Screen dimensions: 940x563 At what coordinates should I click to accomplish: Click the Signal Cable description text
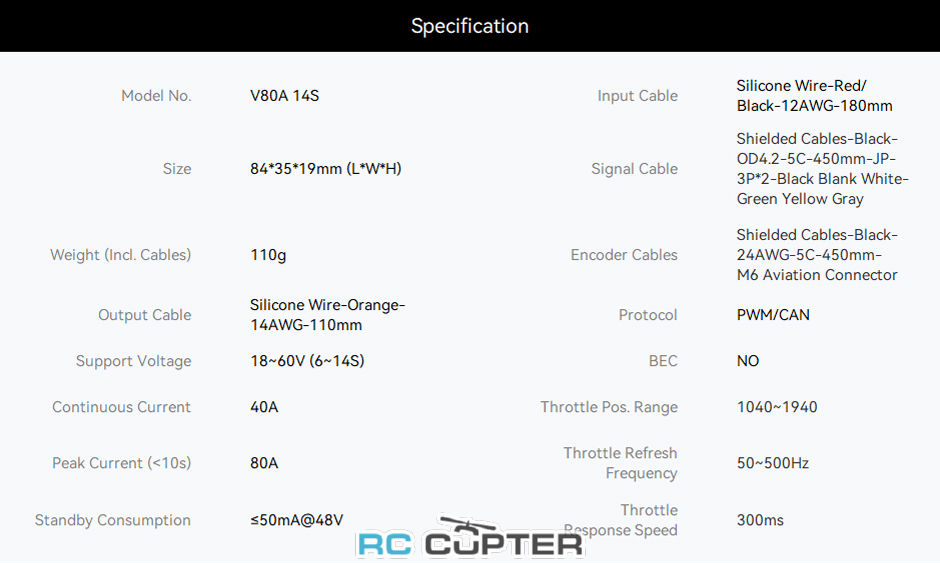click(x=822, y=168)
